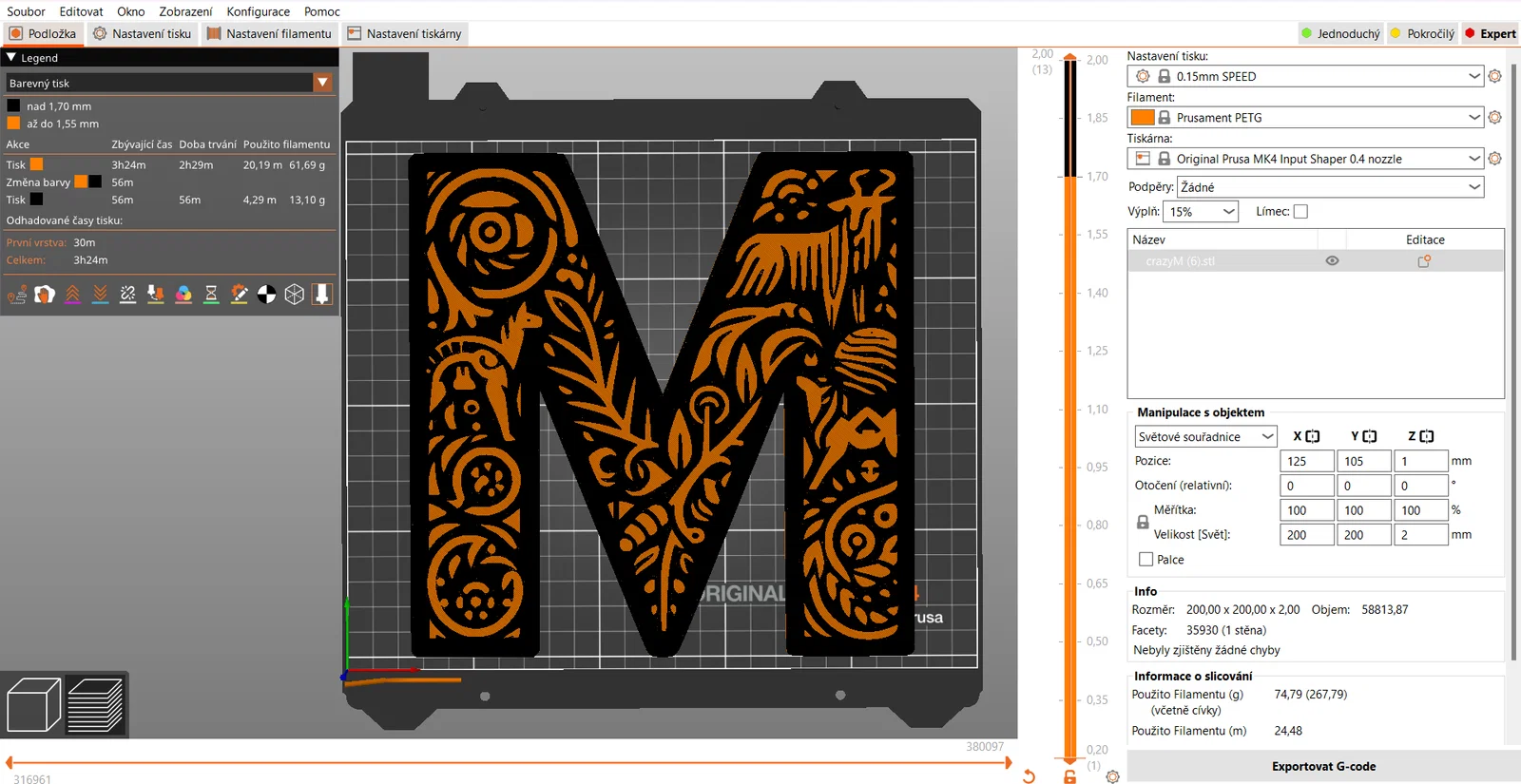Select the Expert mode
The width and height of the screenshot is (1521, 784).
click(x=1490, y=33)
